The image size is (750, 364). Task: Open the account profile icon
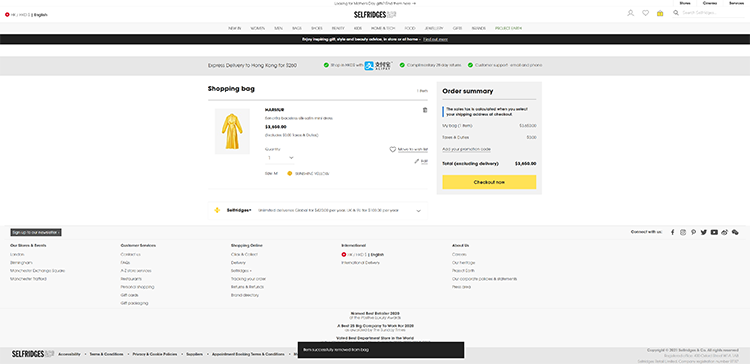click(630, 13)
